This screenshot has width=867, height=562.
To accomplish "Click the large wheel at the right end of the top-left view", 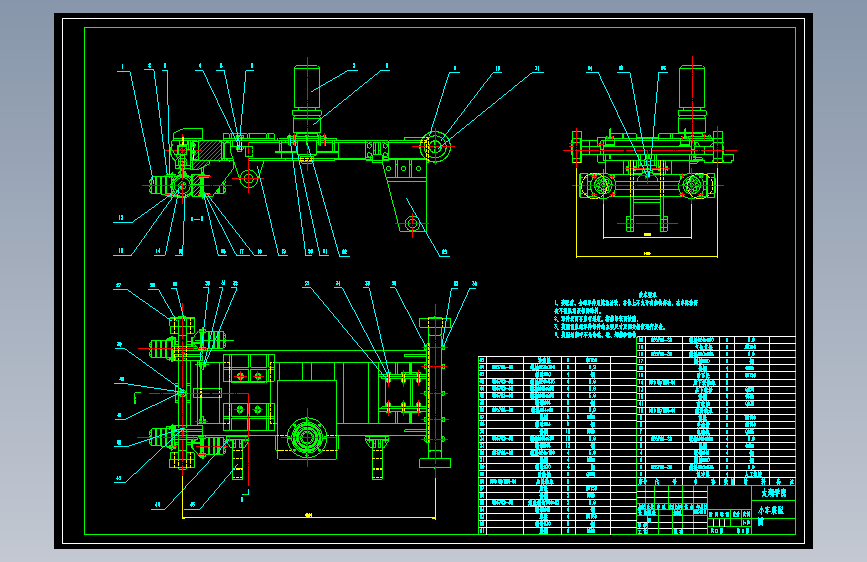I will click(x=435, y=147).
